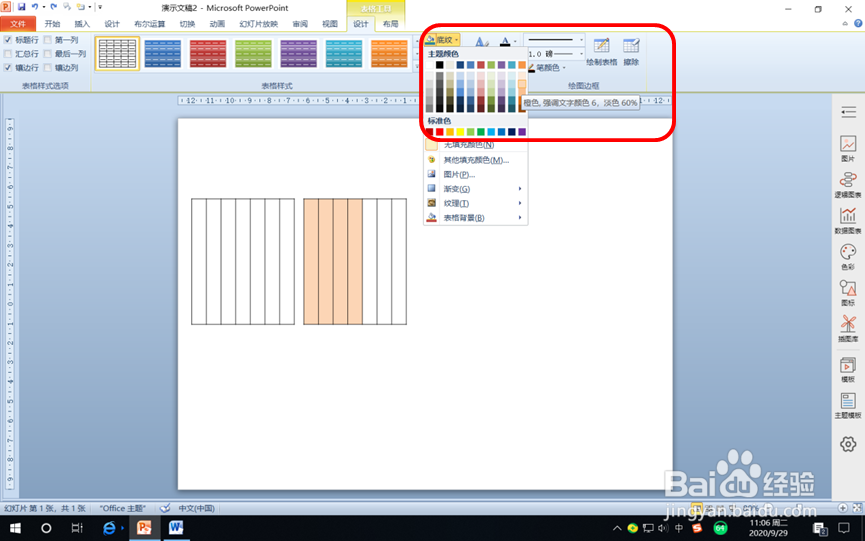Check the 镶边列 checkbox

[x=47, y=67]
